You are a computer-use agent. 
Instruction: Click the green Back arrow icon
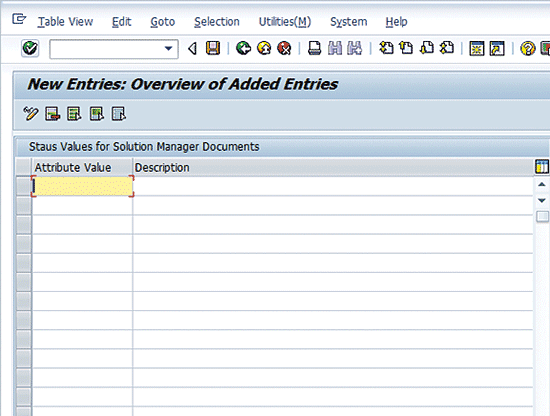(243, 48)
